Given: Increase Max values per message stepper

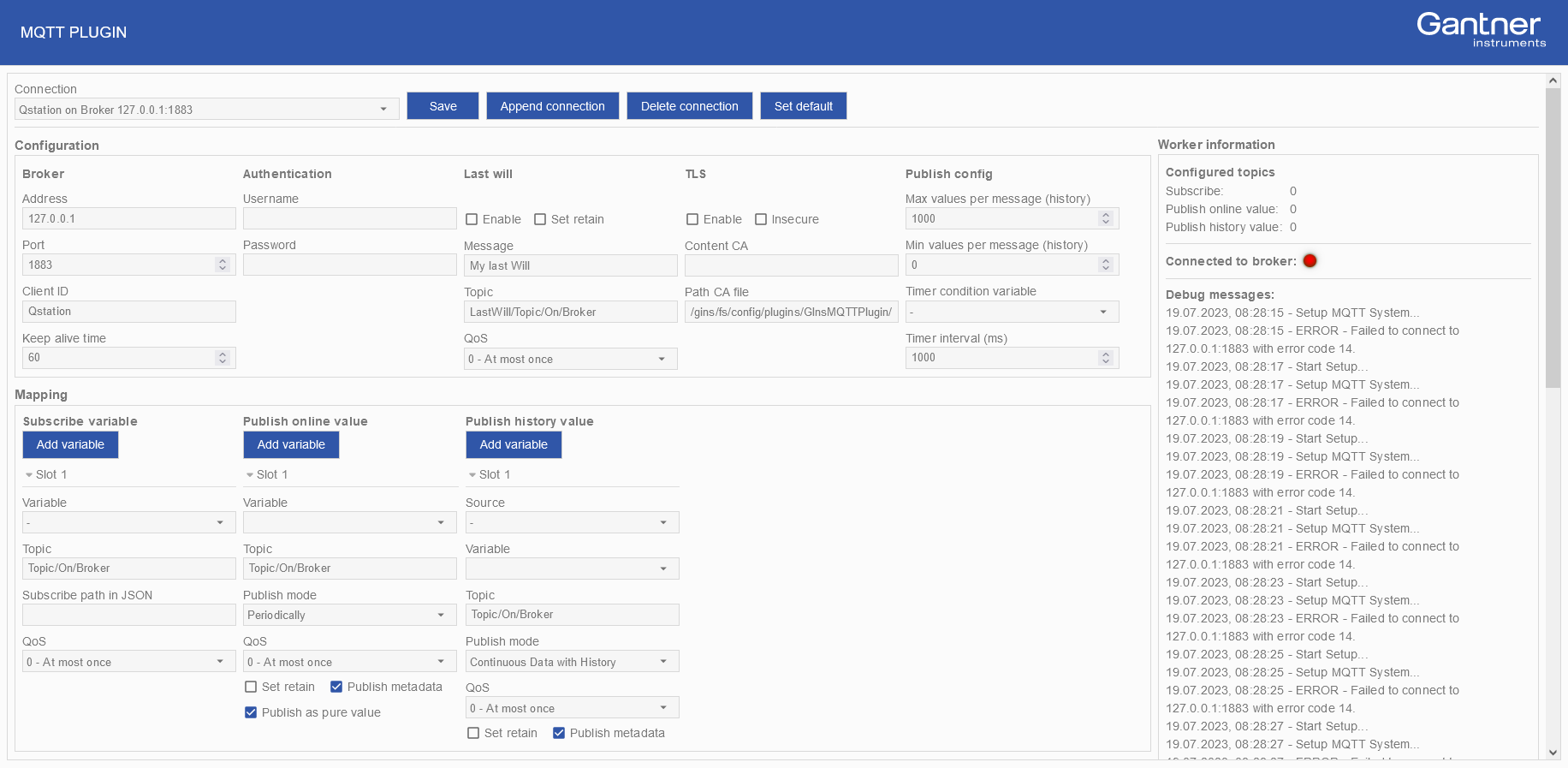Looking at the screenshot, I should click(1106, 215).
